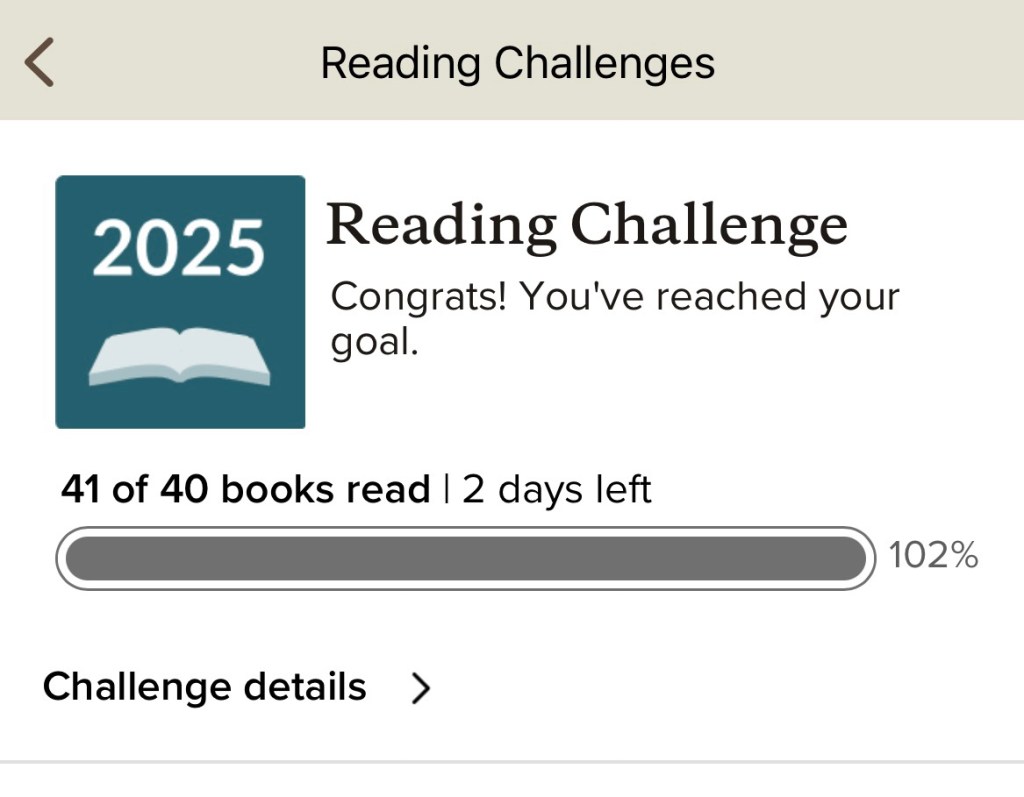Go back using the header arrow
This screenshot has height=797, width=1024.
pyautogui.click(x=39, y=63)
